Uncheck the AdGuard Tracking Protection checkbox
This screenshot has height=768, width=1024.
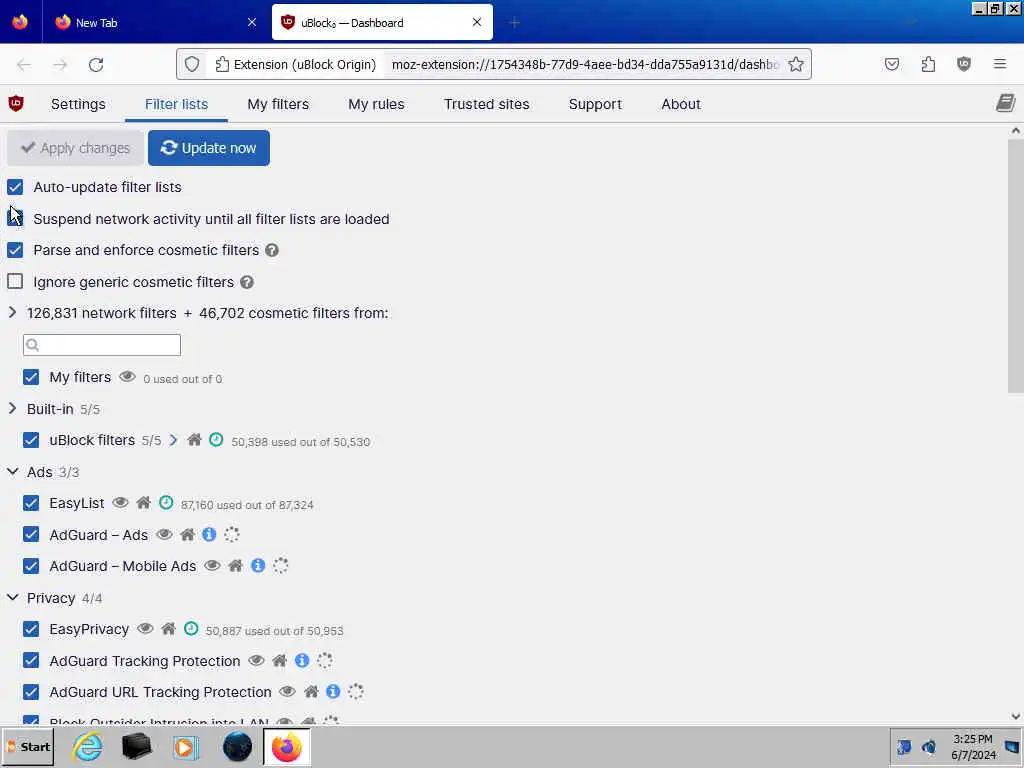tap(31, 660)
